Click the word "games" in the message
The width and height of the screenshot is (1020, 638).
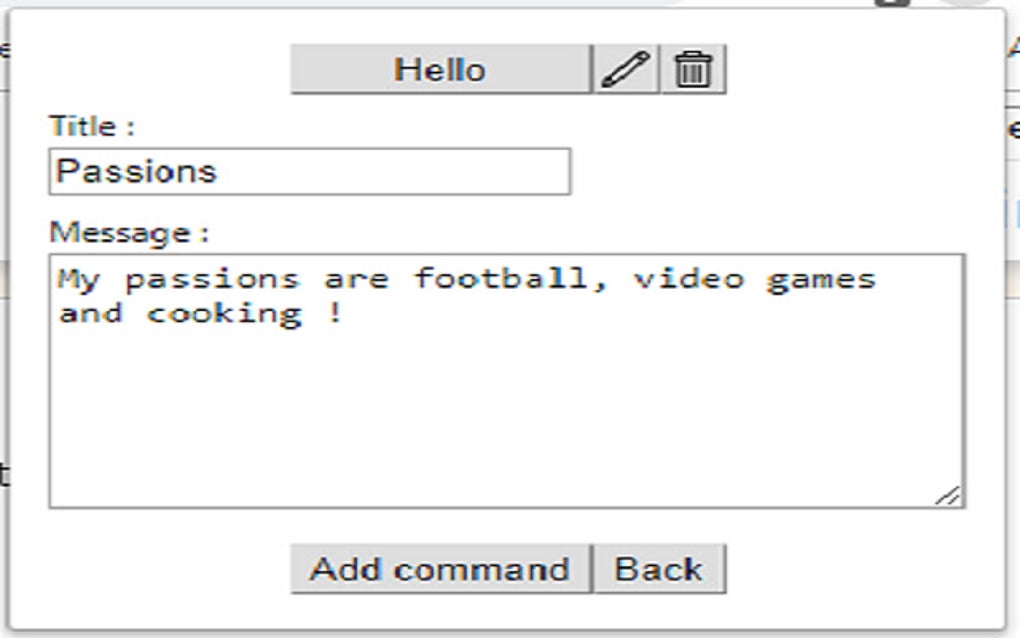point(821,278)
